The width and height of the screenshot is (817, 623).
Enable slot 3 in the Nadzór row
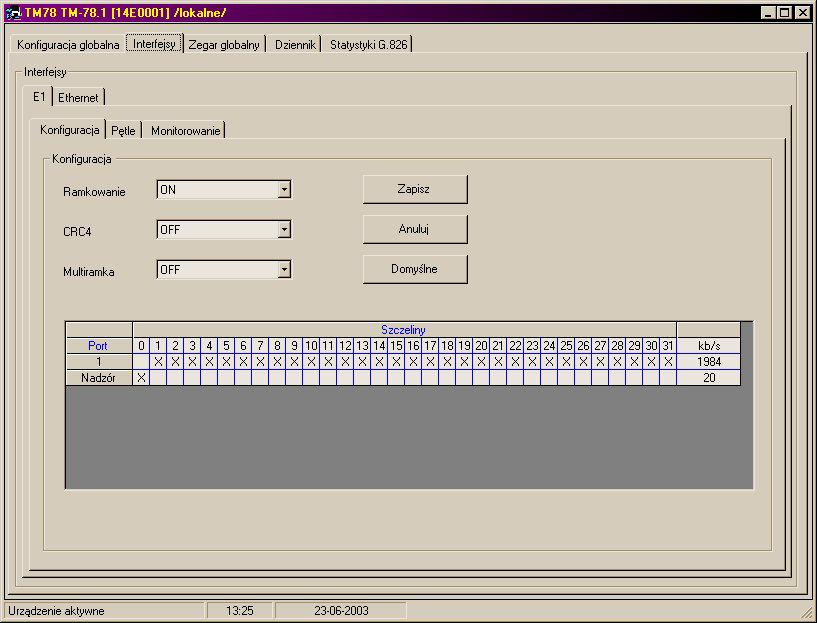tap(192, 378)
